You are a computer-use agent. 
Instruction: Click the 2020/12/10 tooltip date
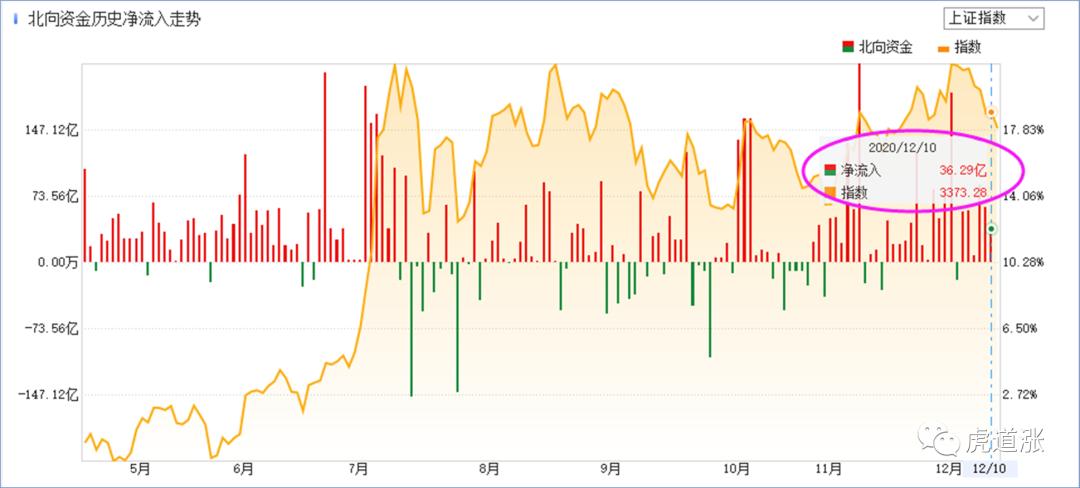coord(901,147)
